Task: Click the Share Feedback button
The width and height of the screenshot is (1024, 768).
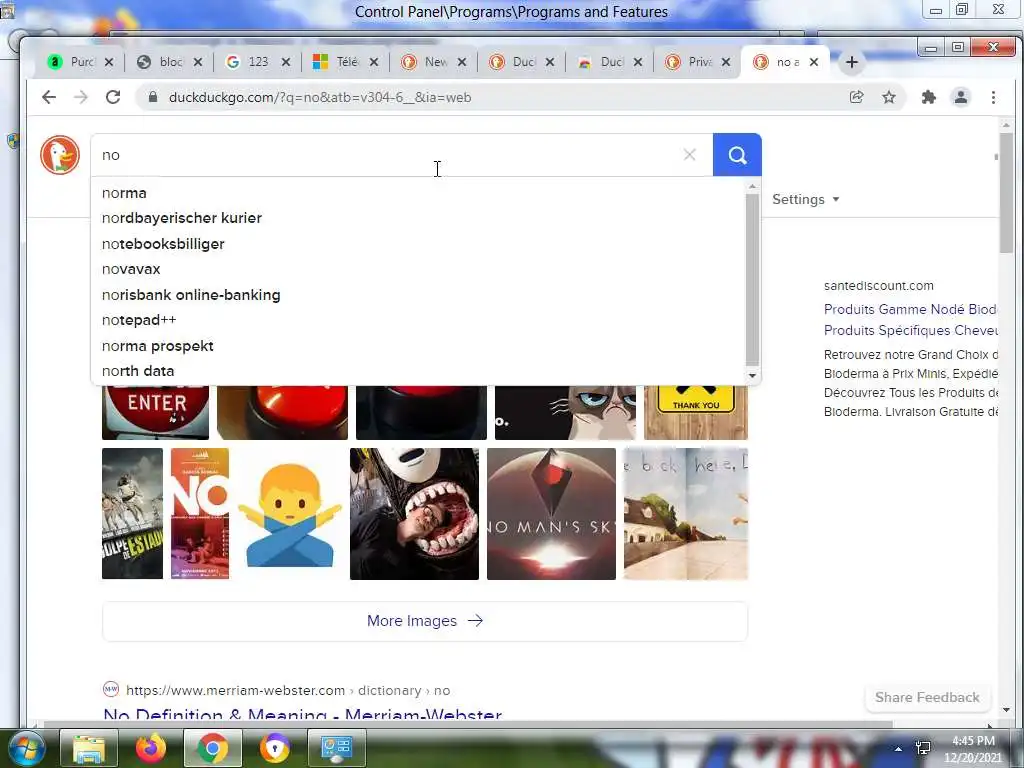Action: (x=927, y=697)
